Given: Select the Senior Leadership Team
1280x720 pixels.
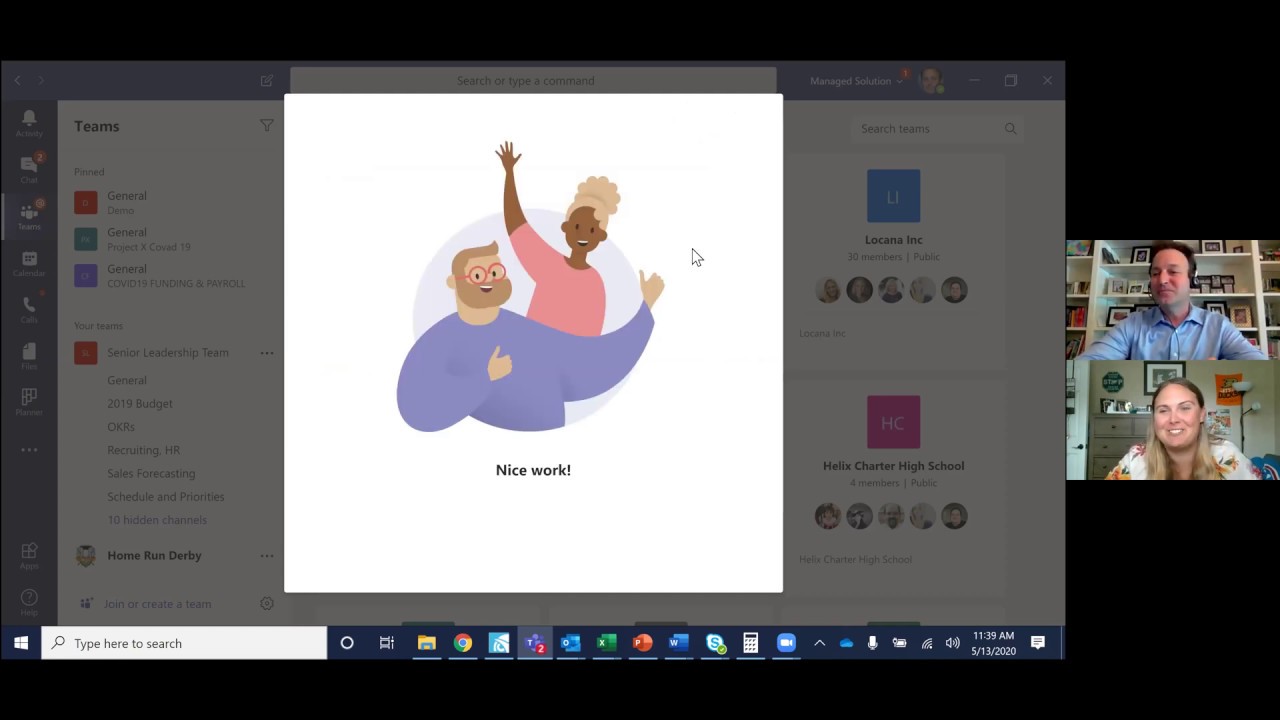Looking at the screenshot, I should click(168, 353).
